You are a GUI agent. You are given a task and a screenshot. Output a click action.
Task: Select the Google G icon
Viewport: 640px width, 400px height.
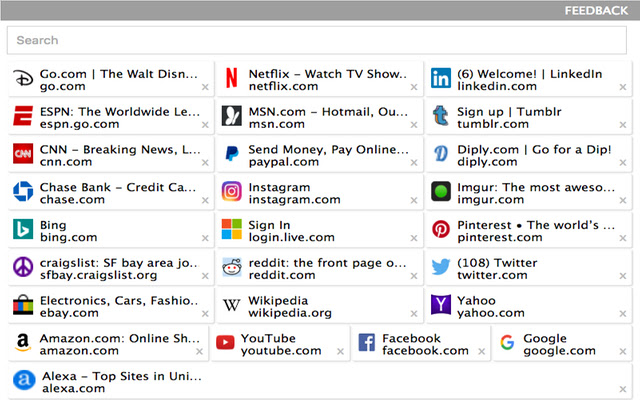507,342
